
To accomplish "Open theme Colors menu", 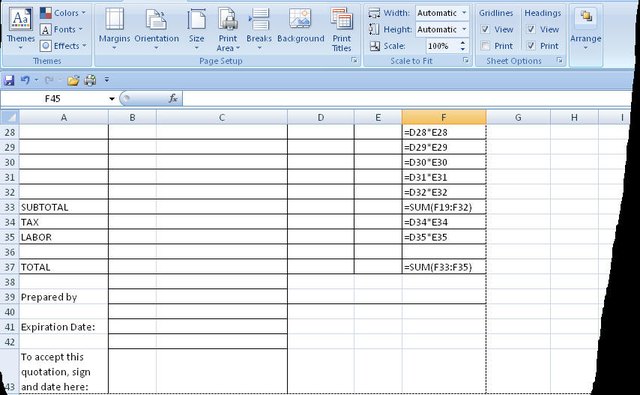I will click(63, 13).
